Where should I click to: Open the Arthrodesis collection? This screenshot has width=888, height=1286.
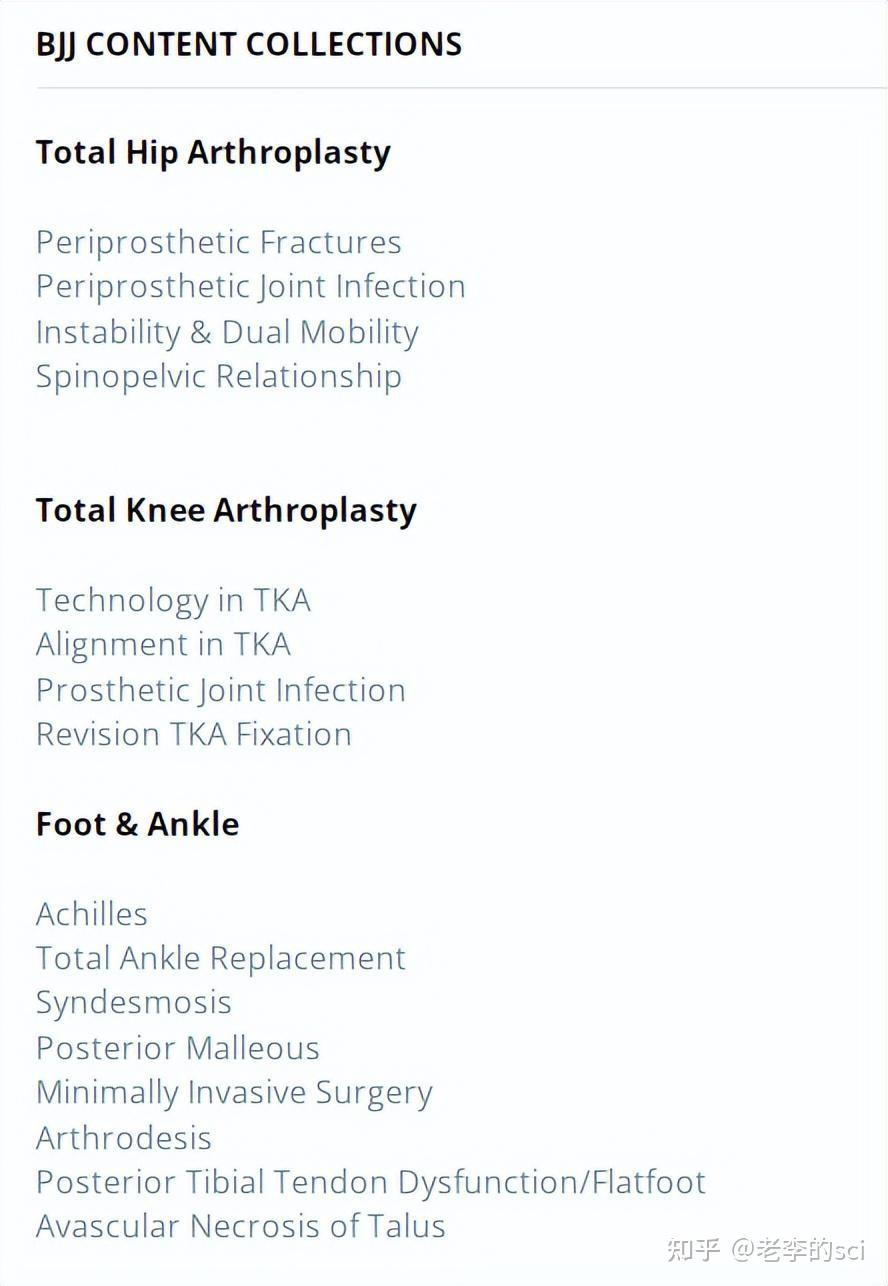pyautogui.click(x=123, y=1138)
